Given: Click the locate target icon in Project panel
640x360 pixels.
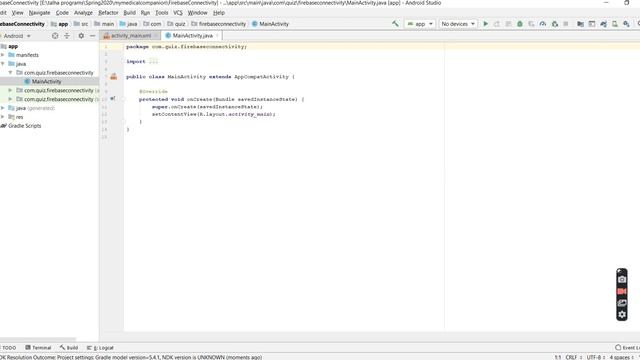Looking at the screenshot, I should pyautogui.click(x=55, y=36).
